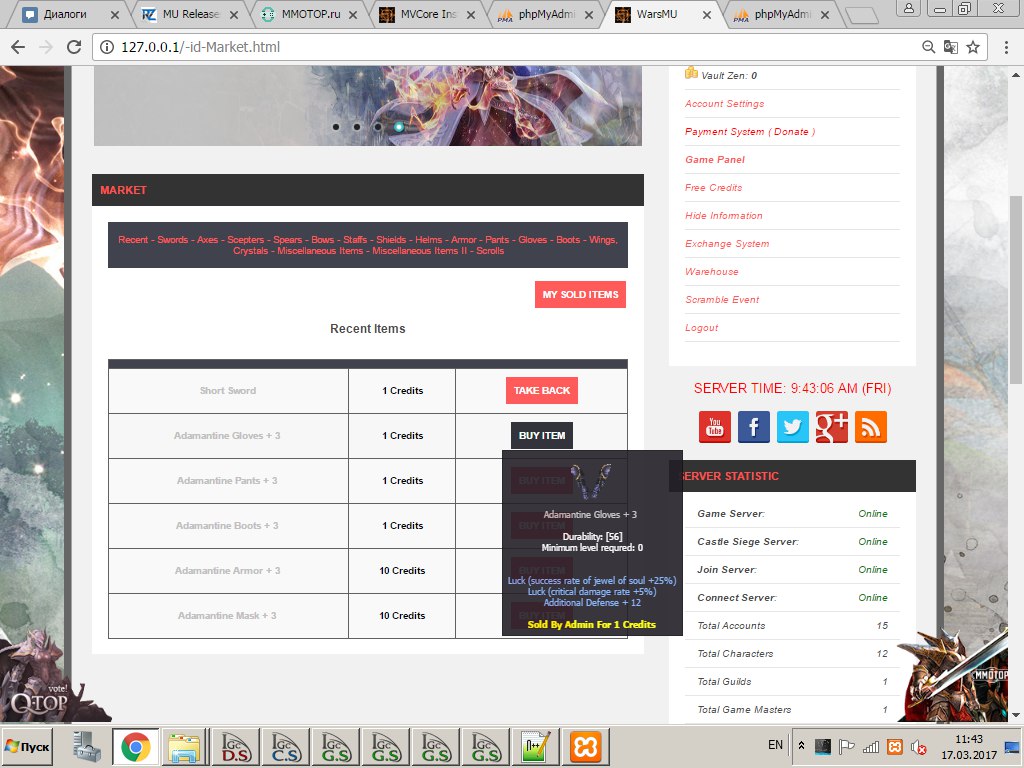Bookmark page with star icon
Screen dimensions: 1024x768
pyautogui.click(x=973, y=47)
